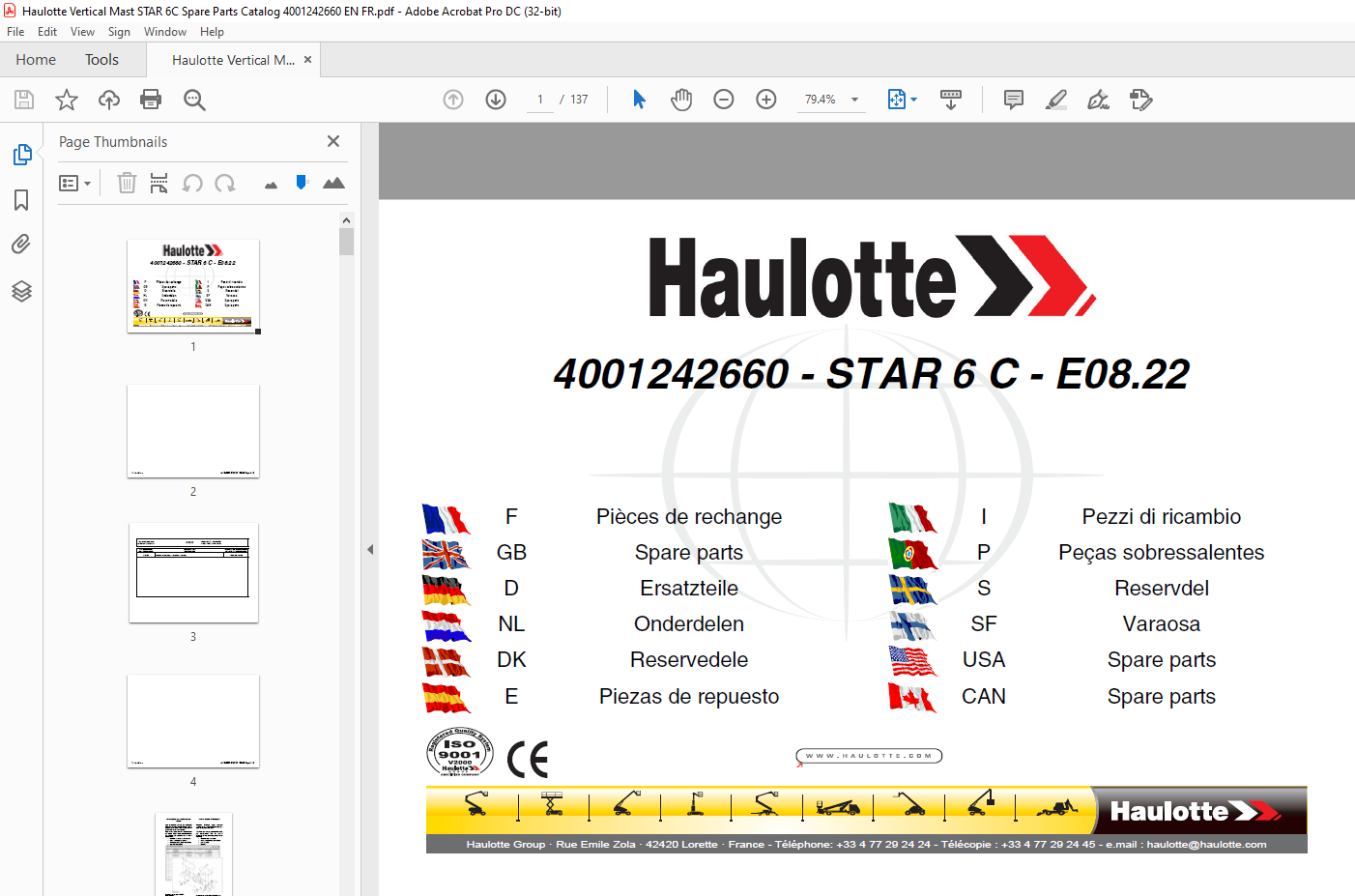Go to the next page using the down arrow
This screenshot has height=896, width=1355.
click(x=496, y=100)
